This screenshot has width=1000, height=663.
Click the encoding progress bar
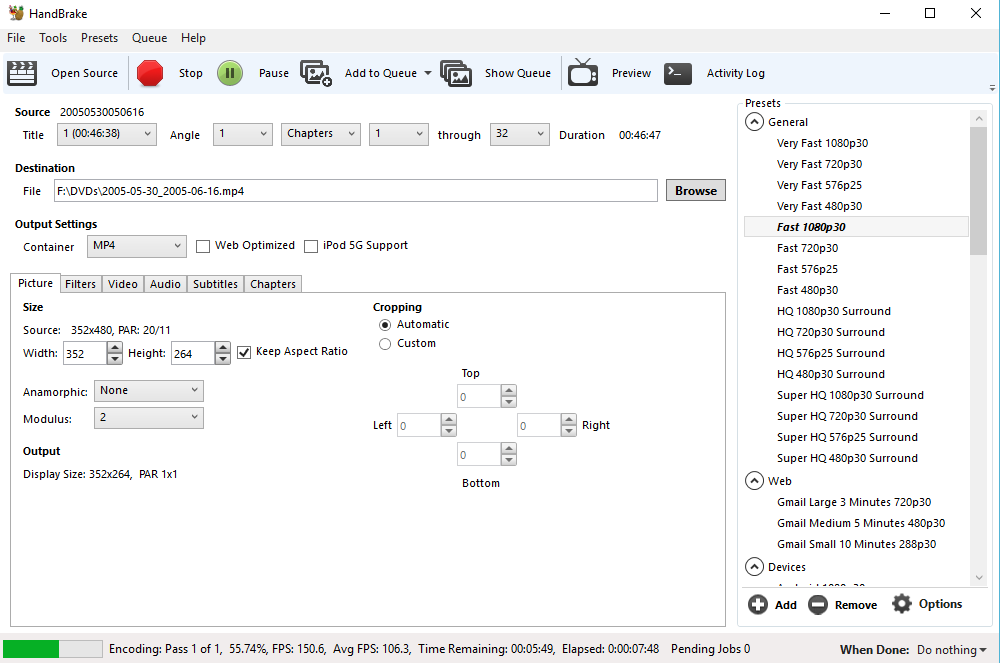52,649
